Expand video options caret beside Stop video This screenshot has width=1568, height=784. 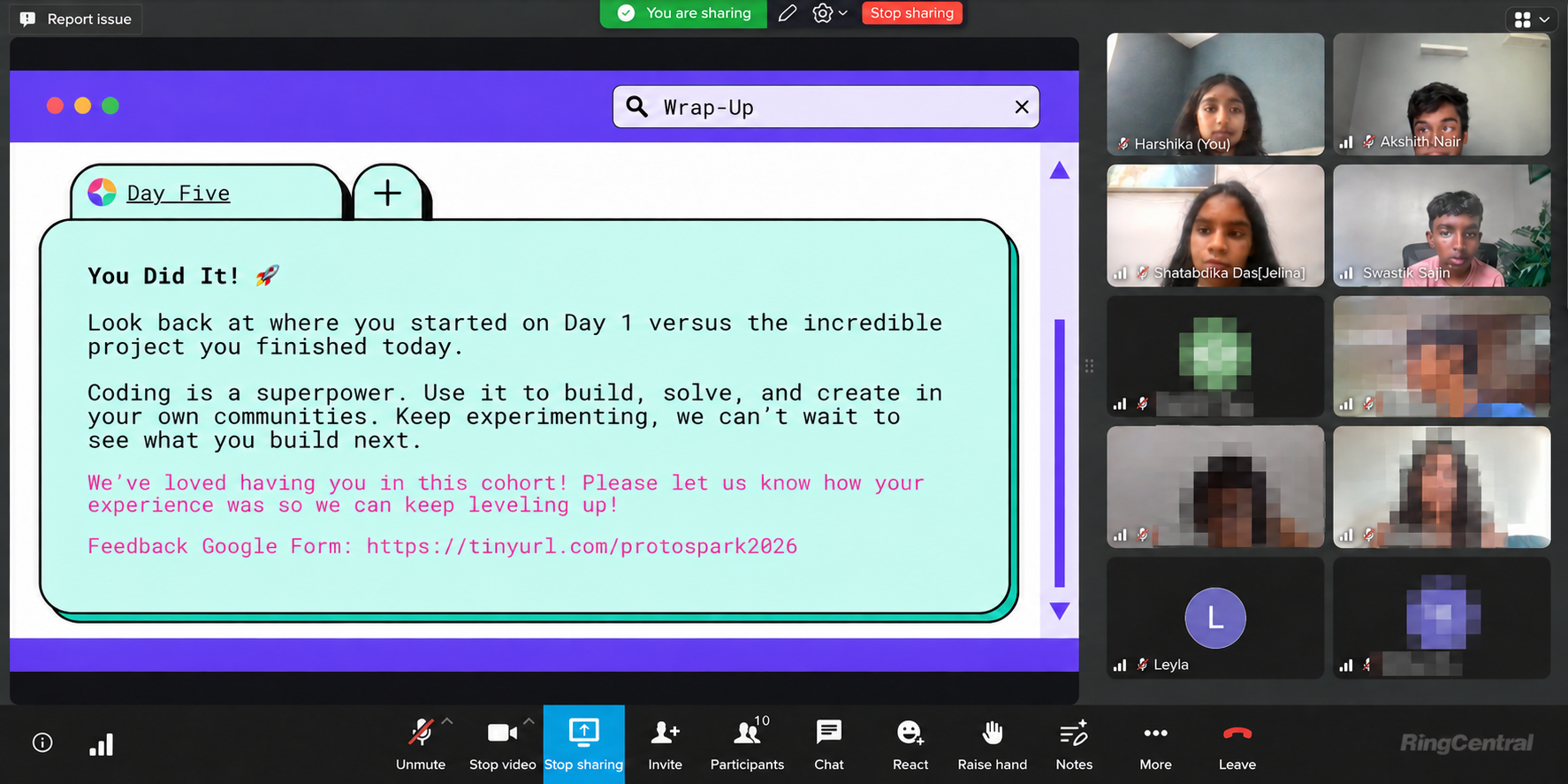[x=529, y=722]
